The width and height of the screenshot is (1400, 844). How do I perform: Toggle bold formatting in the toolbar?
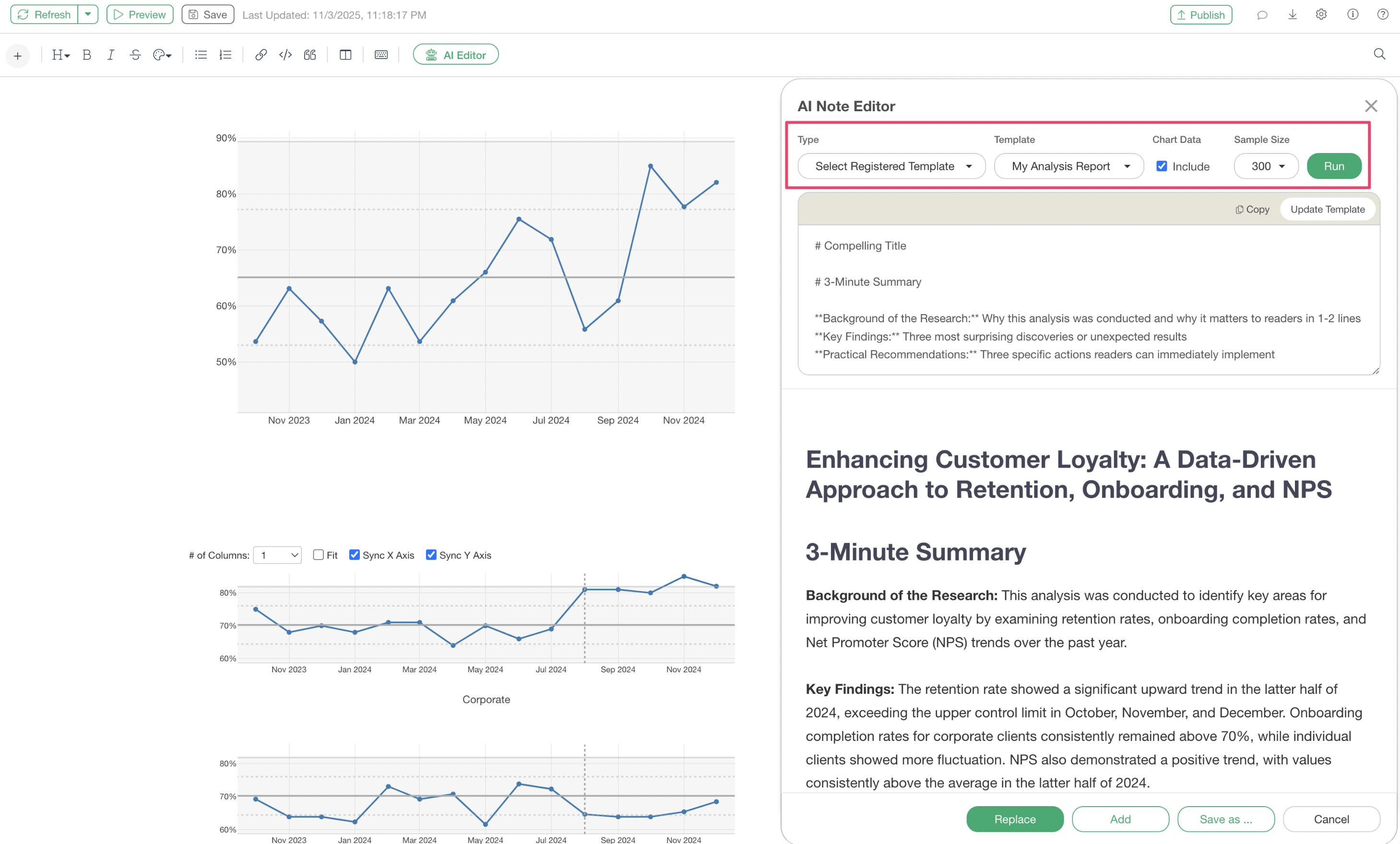[86, 55]
